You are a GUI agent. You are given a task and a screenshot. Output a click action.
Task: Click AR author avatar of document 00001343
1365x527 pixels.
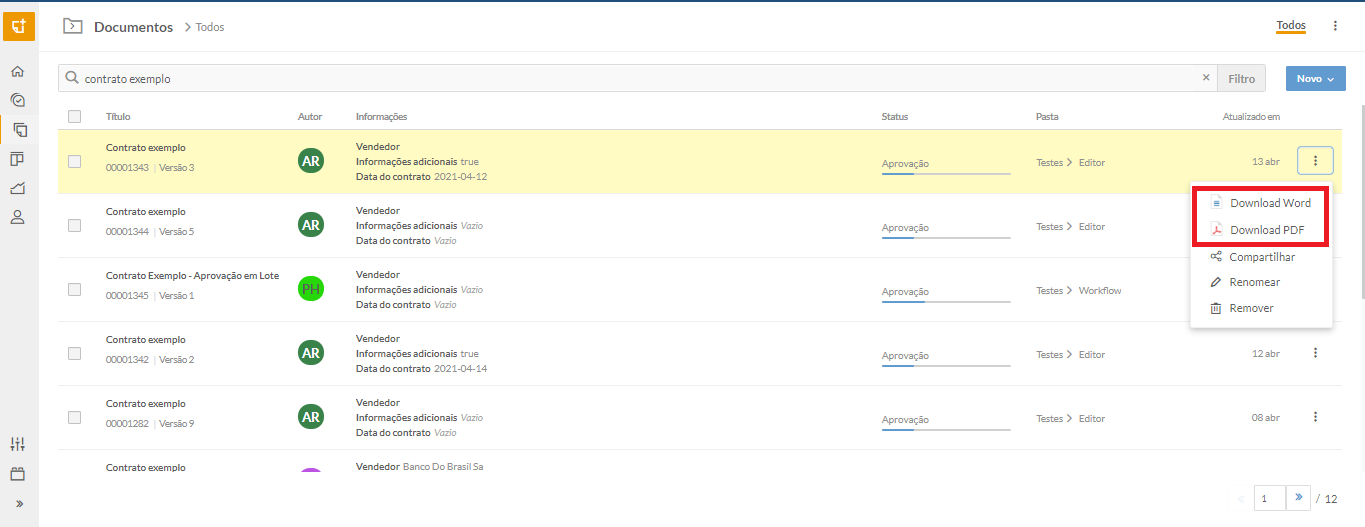point(311,161)
